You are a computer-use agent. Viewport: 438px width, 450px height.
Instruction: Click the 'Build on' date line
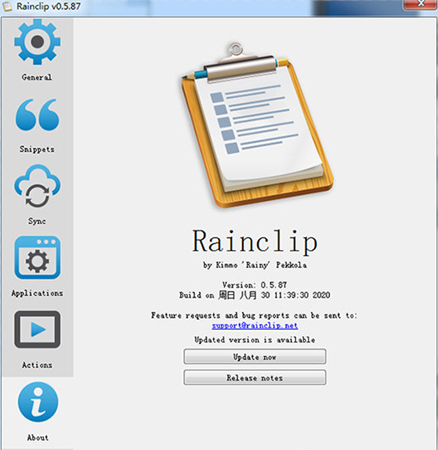click(255, 295)
